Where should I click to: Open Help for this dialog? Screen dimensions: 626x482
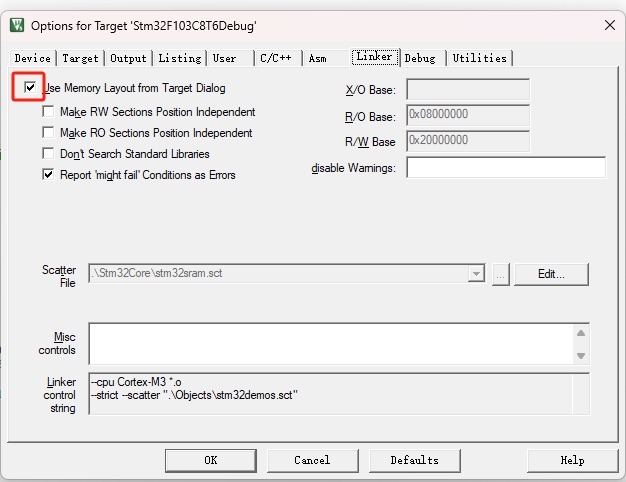[573, 460]
